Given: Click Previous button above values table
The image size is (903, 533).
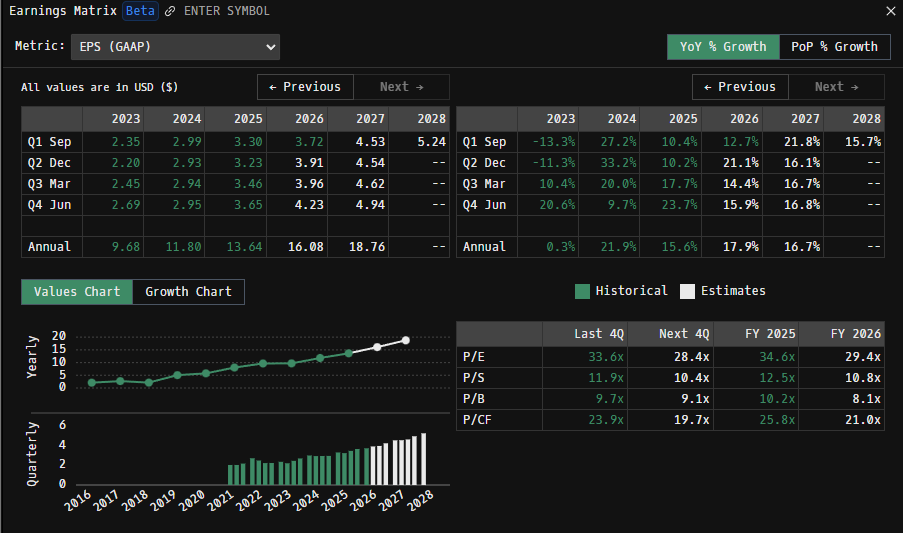Looking at the screenshot, I should (x=304, y=87).
